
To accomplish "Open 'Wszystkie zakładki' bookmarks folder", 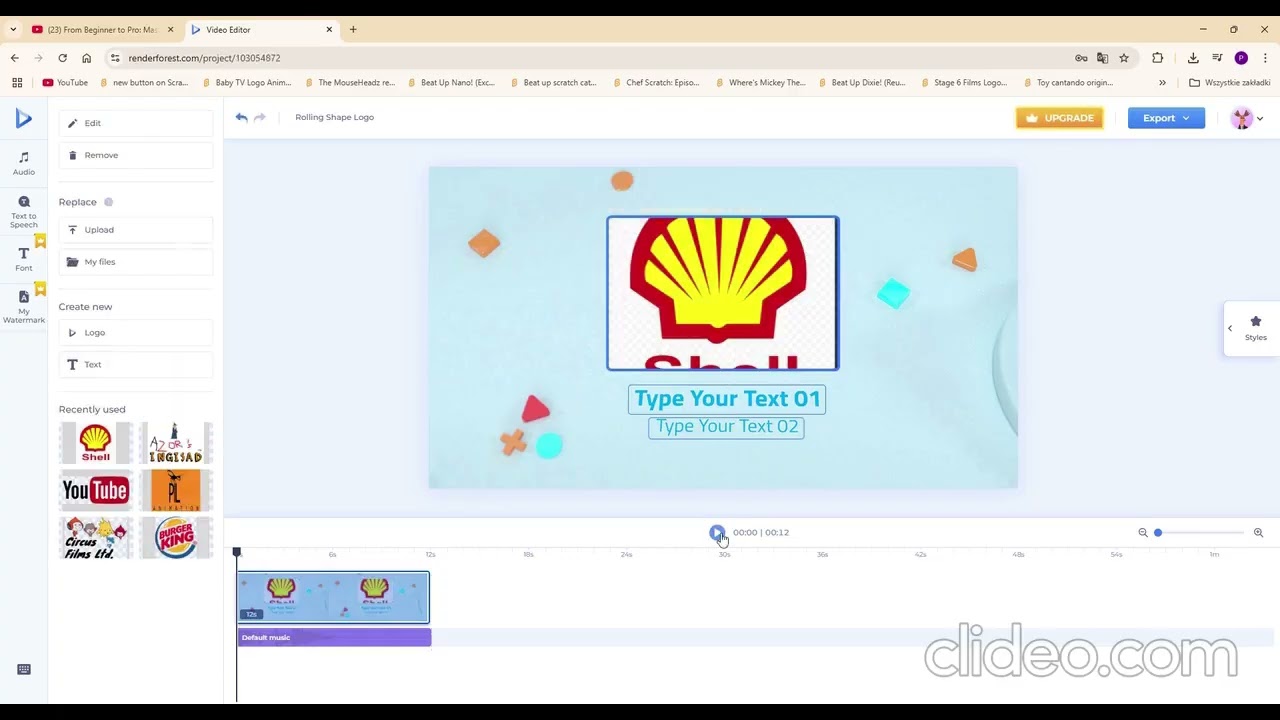I will click(x=1230, y=83).
